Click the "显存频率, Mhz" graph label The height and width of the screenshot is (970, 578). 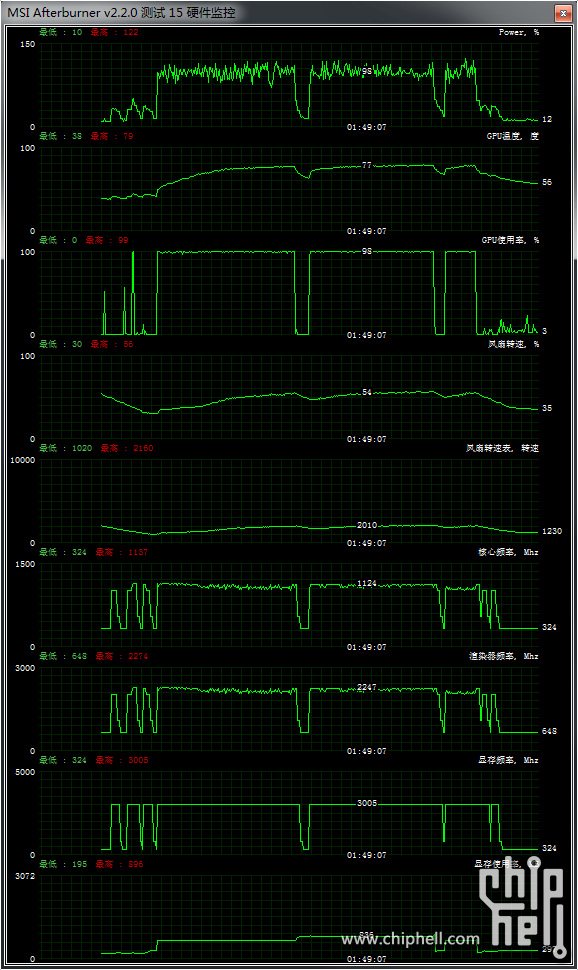point(508,760)
